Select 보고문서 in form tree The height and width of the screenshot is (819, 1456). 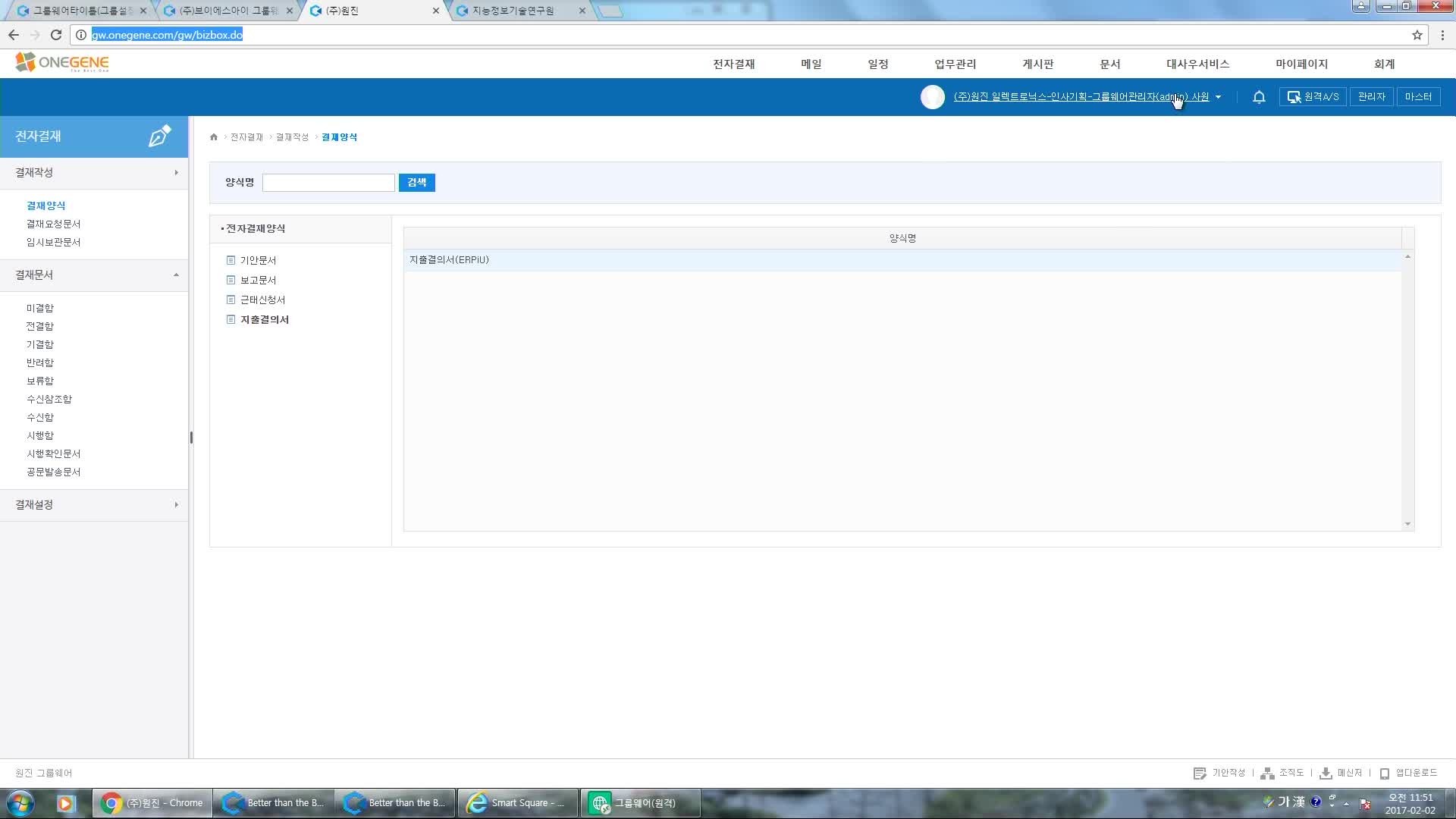[x=258, y=280]
